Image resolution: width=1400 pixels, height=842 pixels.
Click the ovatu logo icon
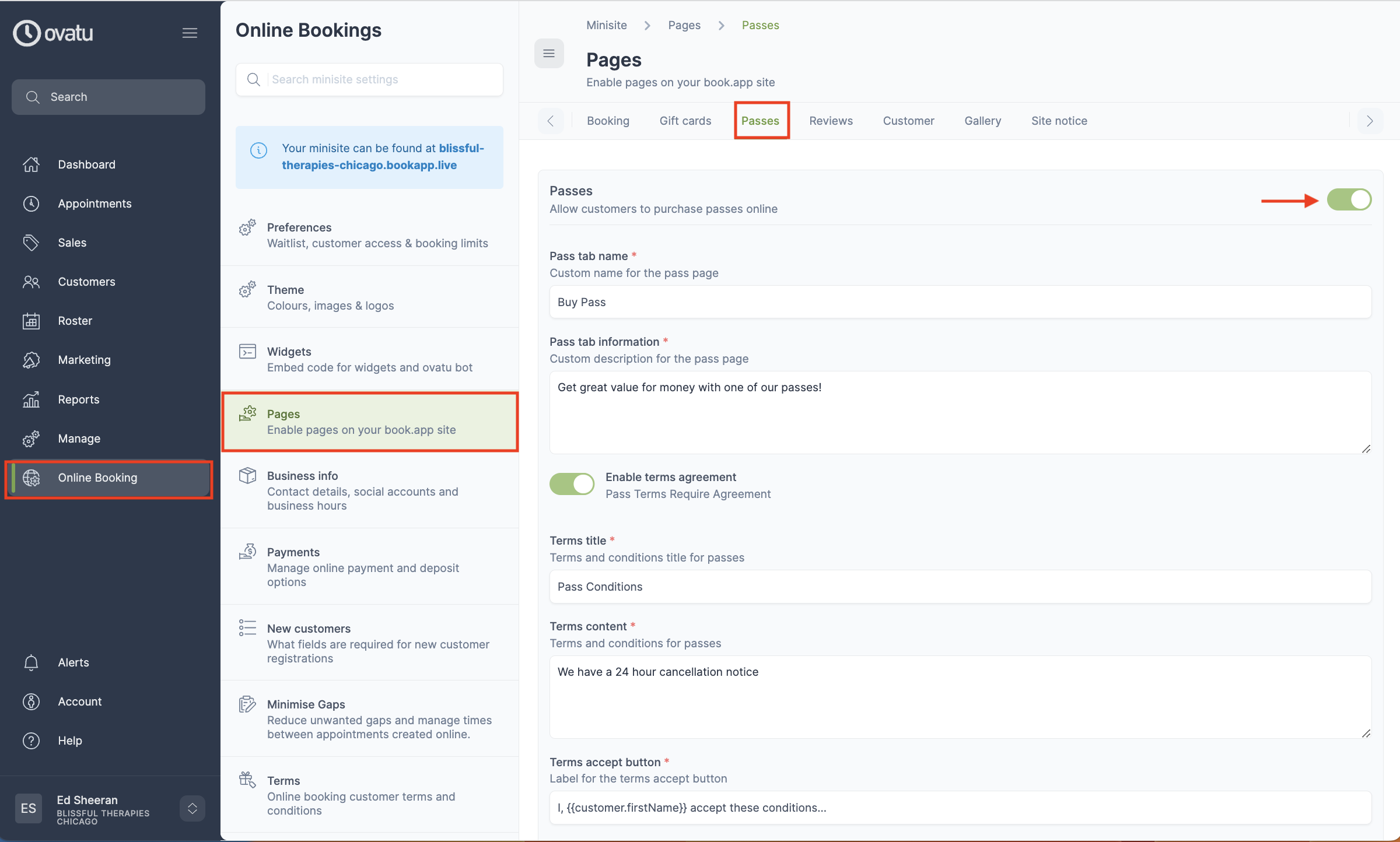click(x=27, y=33)
